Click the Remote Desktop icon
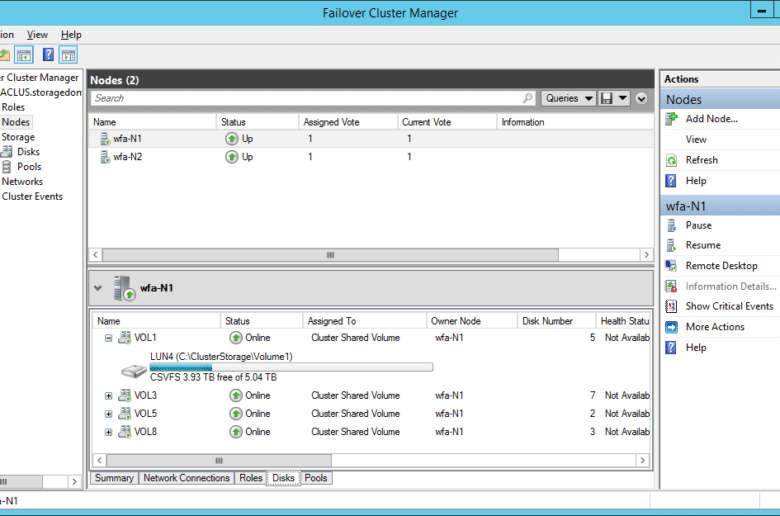Image resolution: width=780 pixels, height=516 pixels. pos(672,266)
